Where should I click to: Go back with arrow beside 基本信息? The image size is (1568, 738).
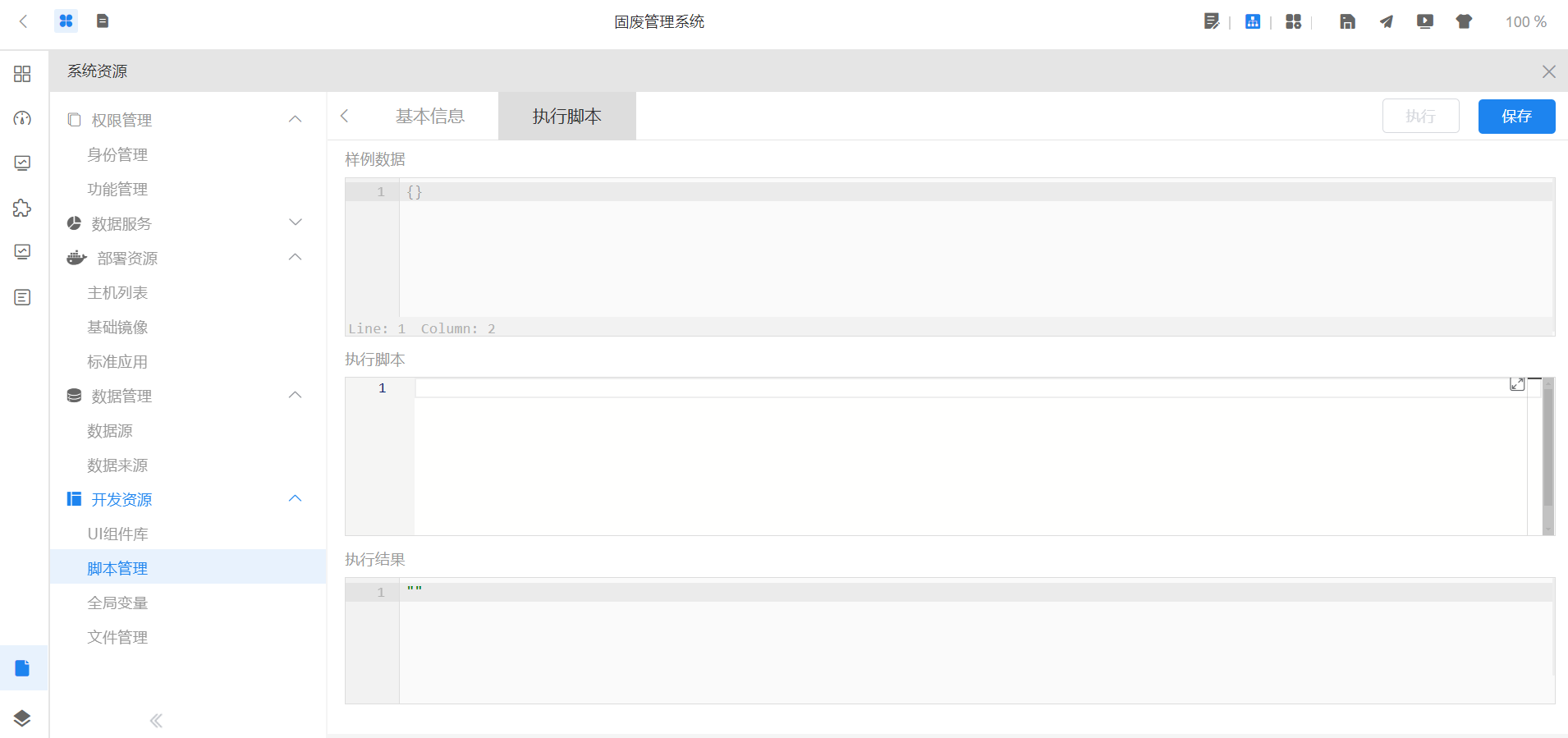click(x=345, y=116)
